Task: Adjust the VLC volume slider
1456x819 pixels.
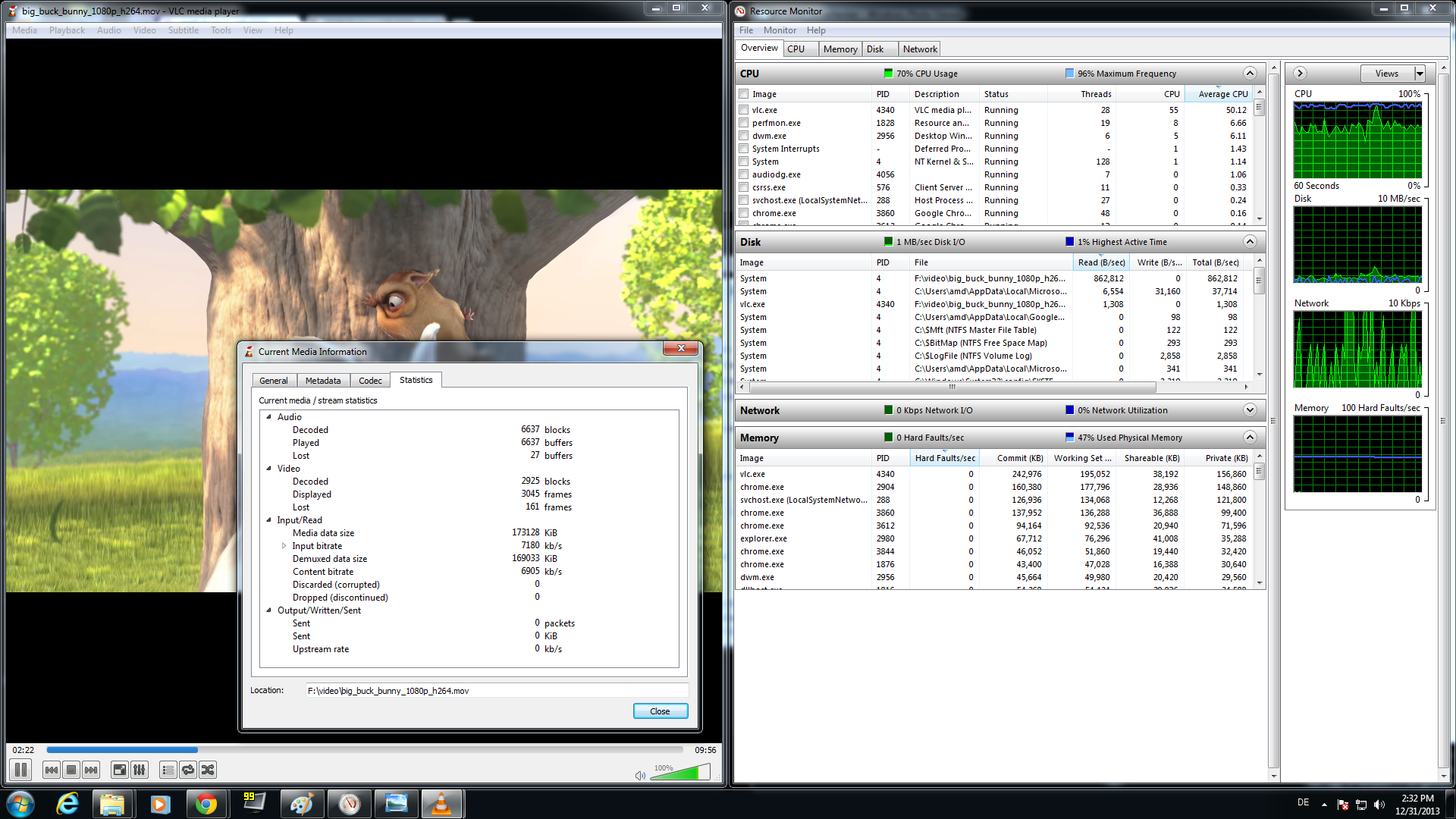Action: pyautogui.click(x=680, y=773)
